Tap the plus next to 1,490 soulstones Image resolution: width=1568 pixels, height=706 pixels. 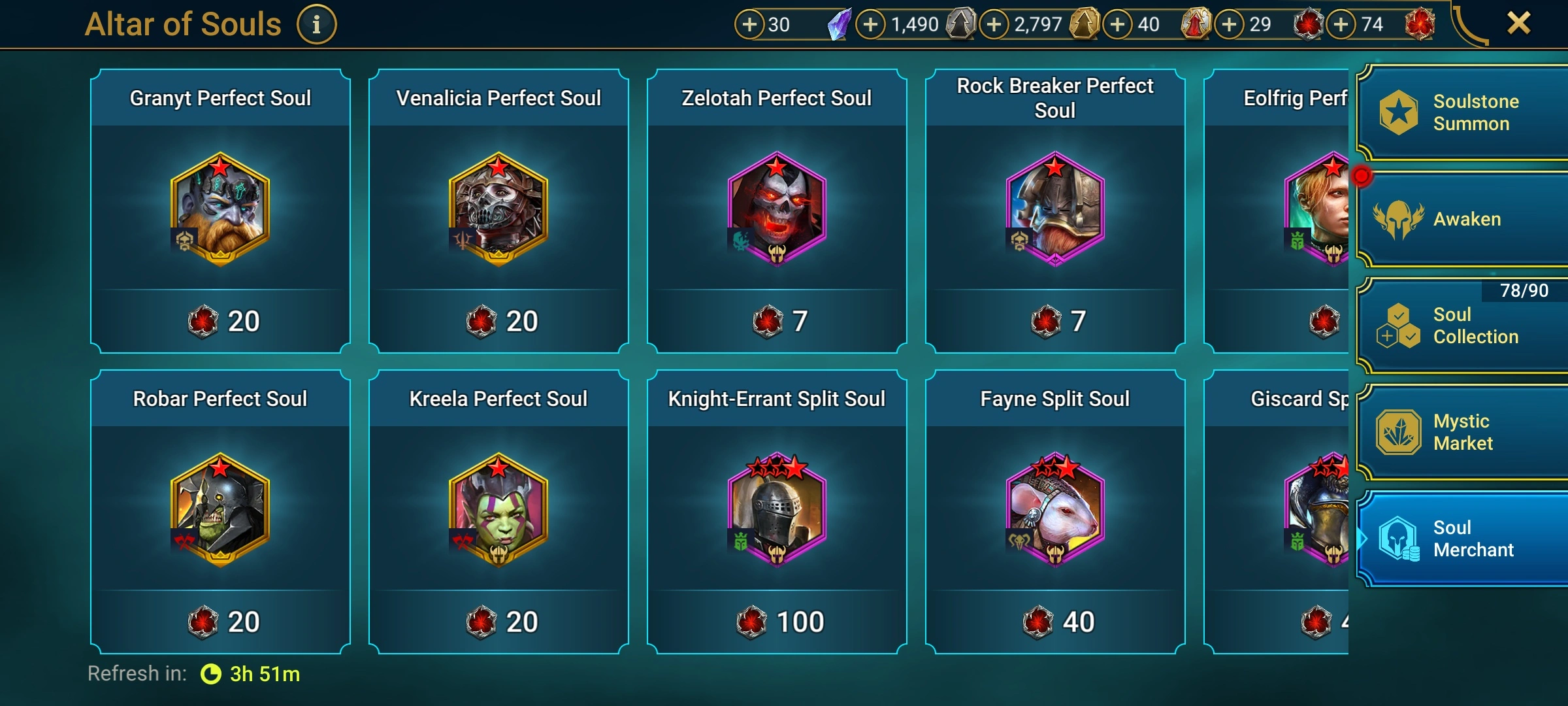pyautogui.click(x=870, y=25)
